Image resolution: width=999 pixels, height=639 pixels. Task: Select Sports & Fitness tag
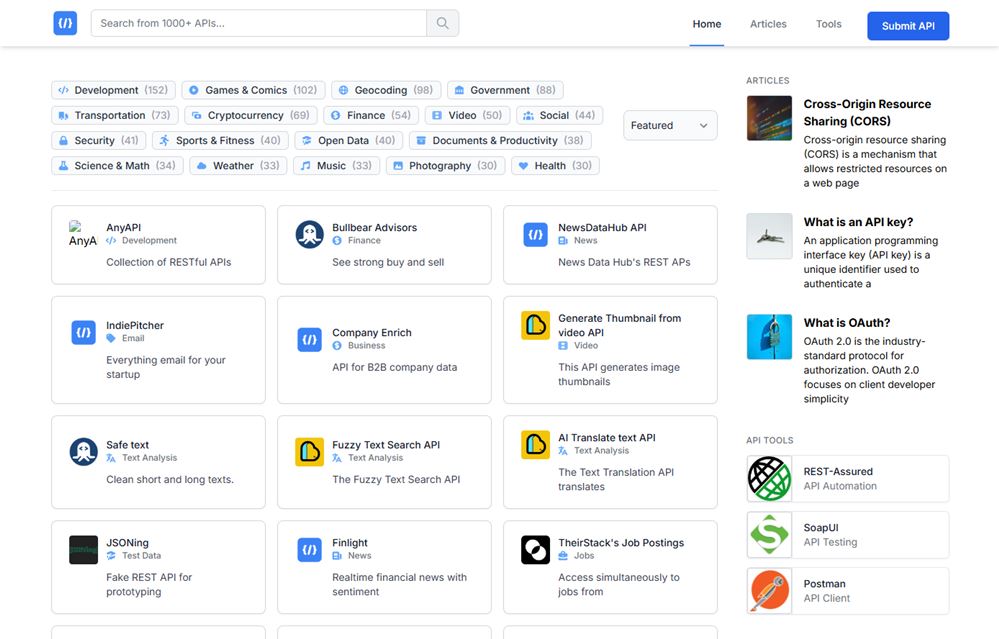pos(220,141)
